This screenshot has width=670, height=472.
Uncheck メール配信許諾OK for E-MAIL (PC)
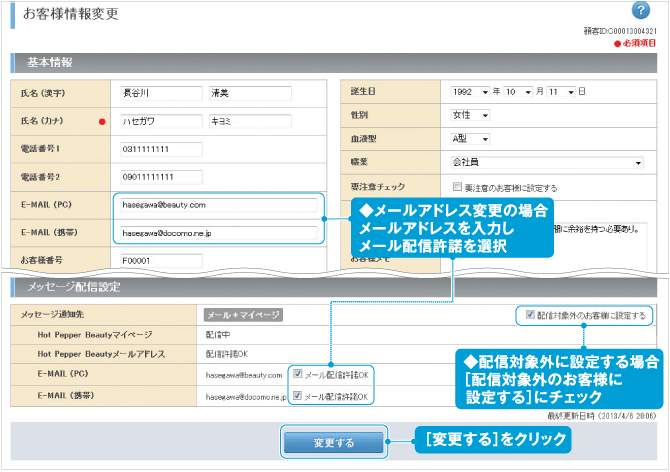(x=299, y=374)
